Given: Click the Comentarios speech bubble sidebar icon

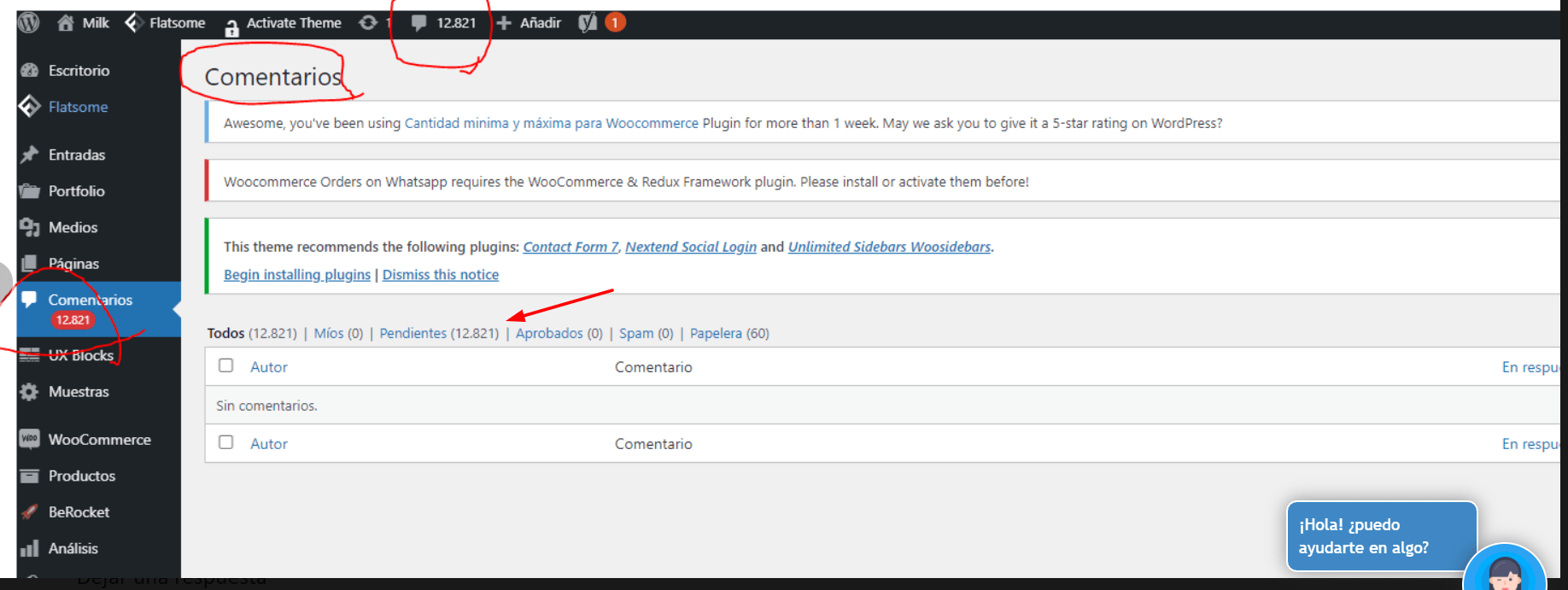Looking at the screenshot, I should coord(30,299).
